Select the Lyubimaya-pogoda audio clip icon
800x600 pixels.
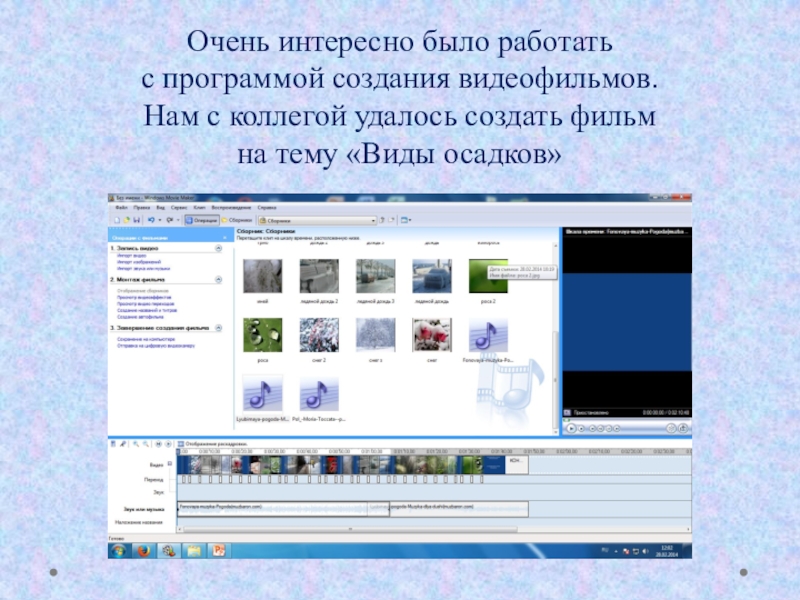[262, 393]
